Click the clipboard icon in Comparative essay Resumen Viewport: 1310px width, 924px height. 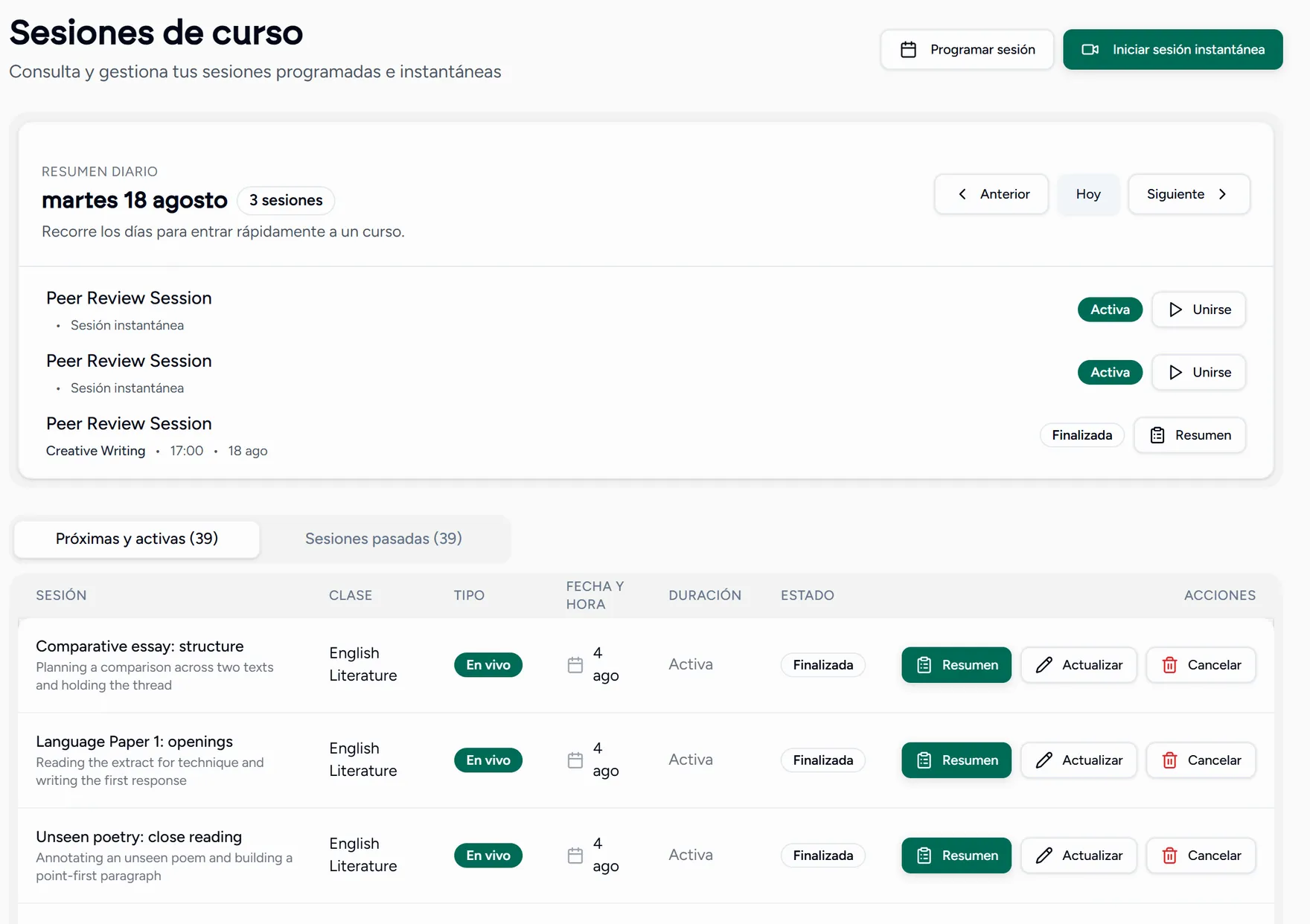click(x=924, y=665)
